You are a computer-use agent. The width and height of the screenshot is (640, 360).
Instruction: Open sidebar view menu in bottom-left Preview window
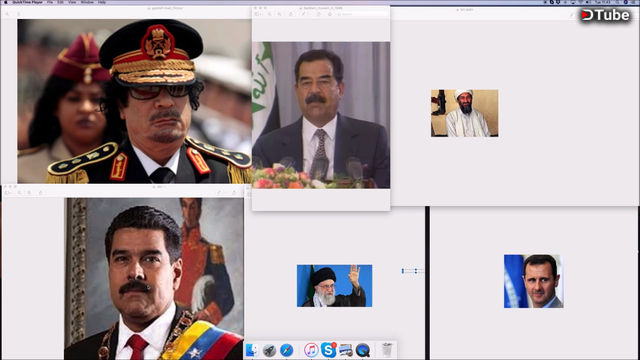[8, 193]
